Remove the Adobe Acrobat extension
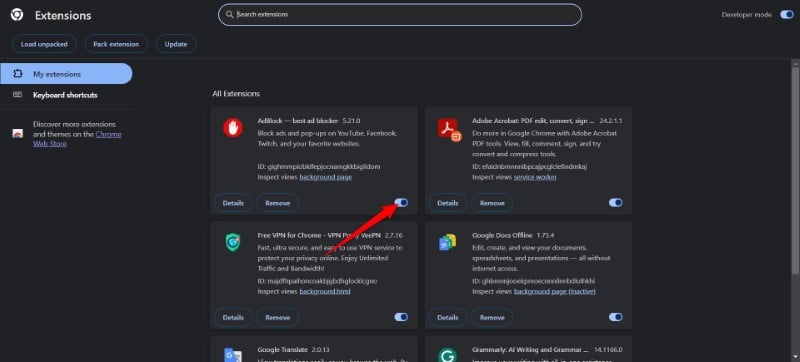The image size is (800, 362). tap(492, 203)
